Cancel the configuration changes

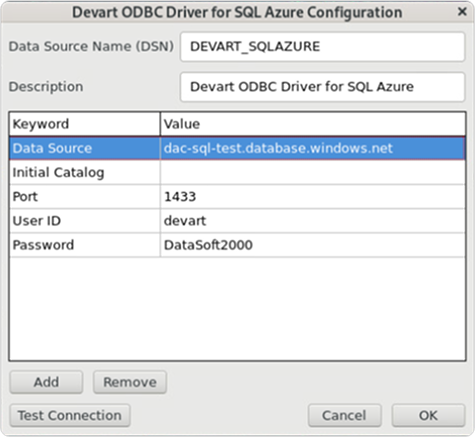tap(344, 415)
